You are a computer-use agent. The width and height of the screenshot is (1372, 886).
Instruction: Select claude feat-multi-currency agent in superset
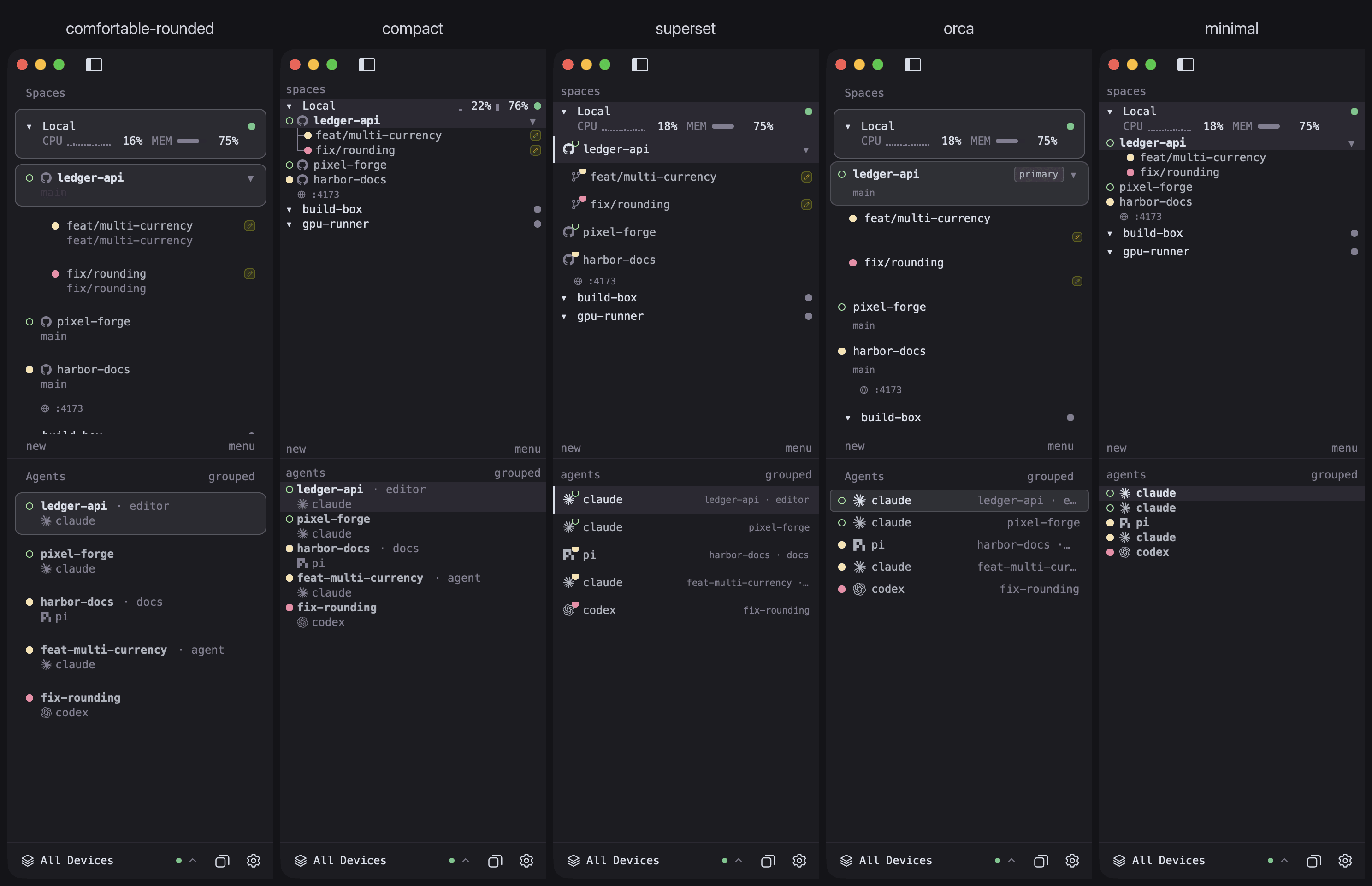point(686,582)
